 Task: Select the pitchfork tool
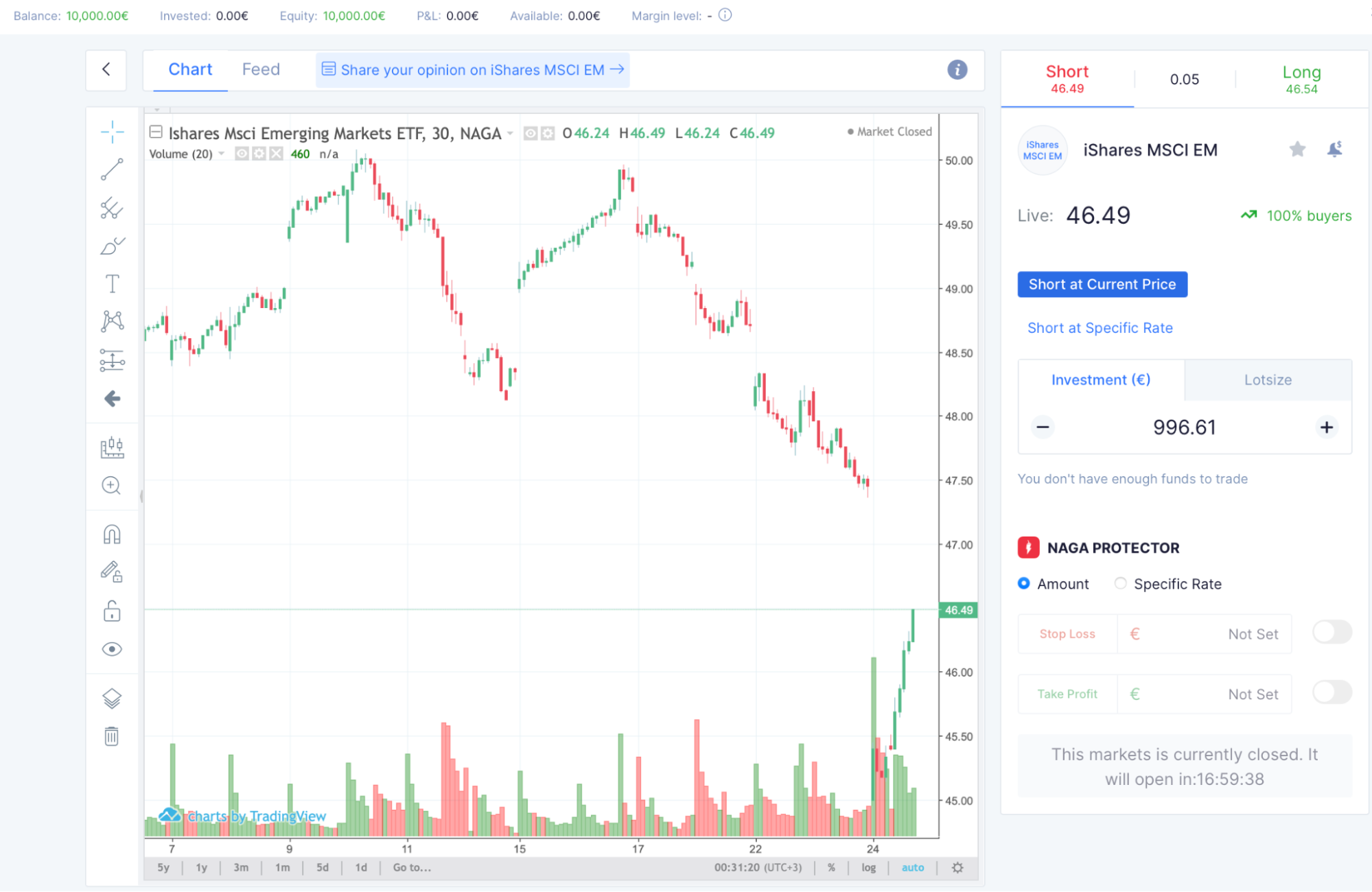tap(112, 208)
